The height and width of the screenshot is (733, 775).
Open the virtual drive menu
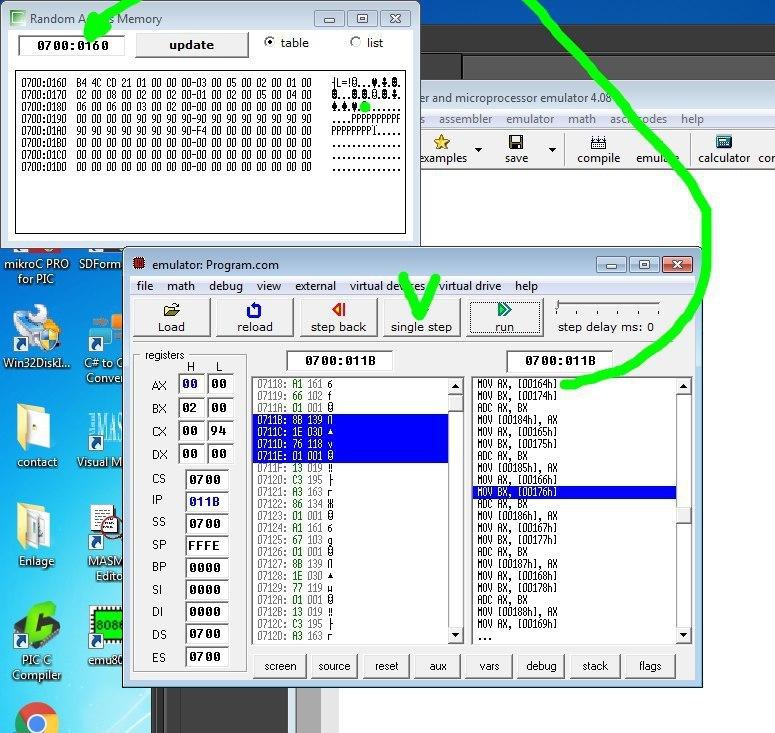(470, 286)
